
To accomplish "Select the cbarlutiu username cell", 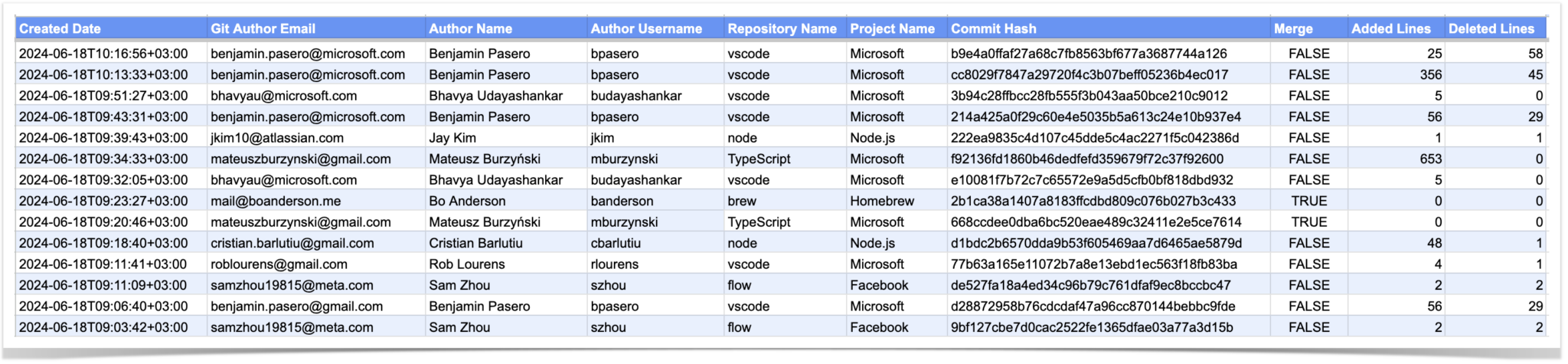I will (655, 243).
